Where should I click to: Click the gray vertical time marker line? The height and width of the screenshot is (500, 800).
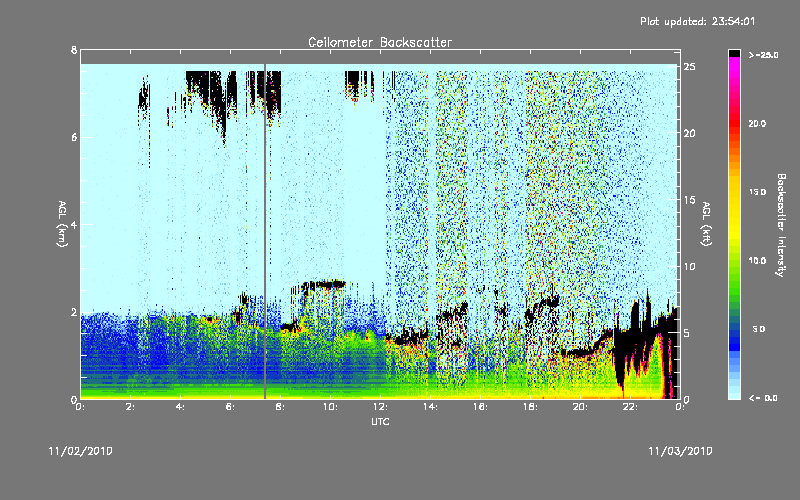pos(265,231)
